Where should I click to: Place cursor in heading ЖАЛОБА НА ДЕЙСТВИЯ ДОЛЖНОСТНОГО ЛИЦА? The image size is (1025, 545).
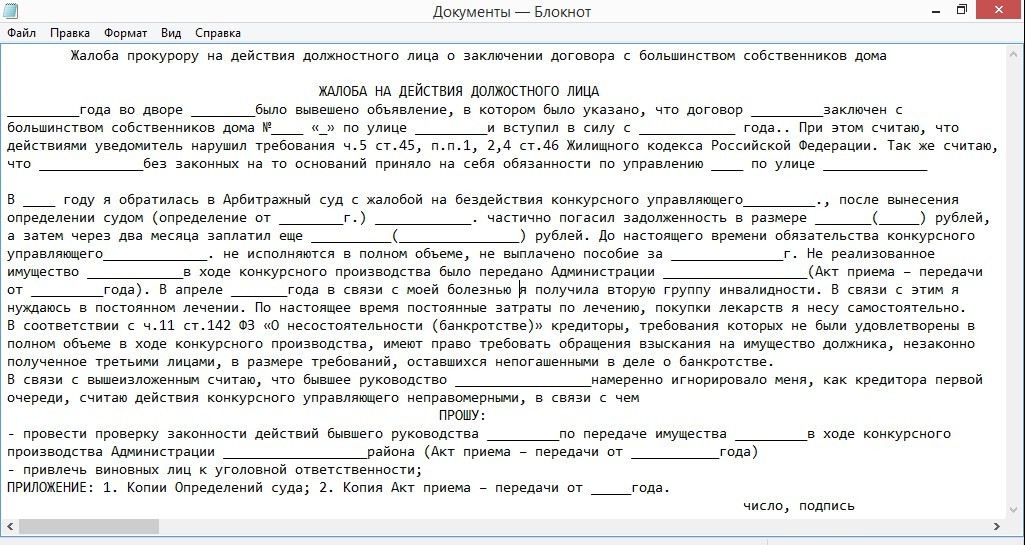coord(458,91)
